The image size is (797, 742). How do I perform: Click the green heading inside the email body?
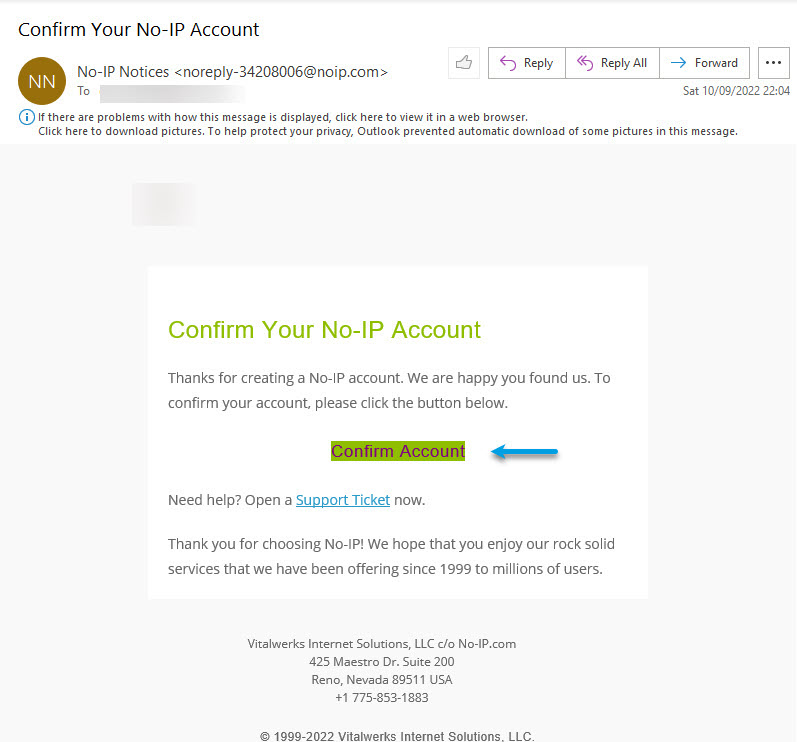pyautogui.click(x=324, y=330)
